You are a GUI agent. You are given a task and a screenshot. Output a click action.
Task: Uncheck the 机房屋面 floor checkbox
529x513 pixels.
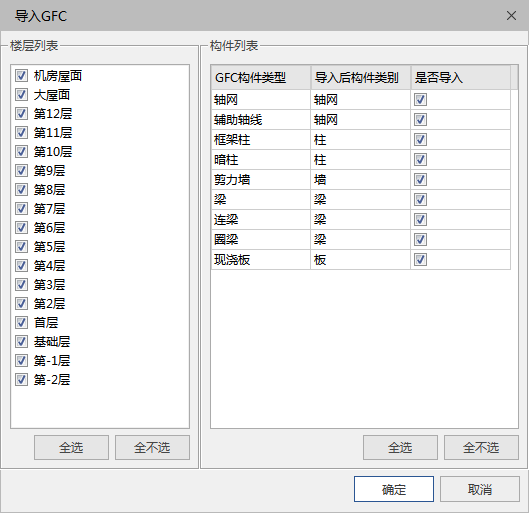[x=21, y=76]
